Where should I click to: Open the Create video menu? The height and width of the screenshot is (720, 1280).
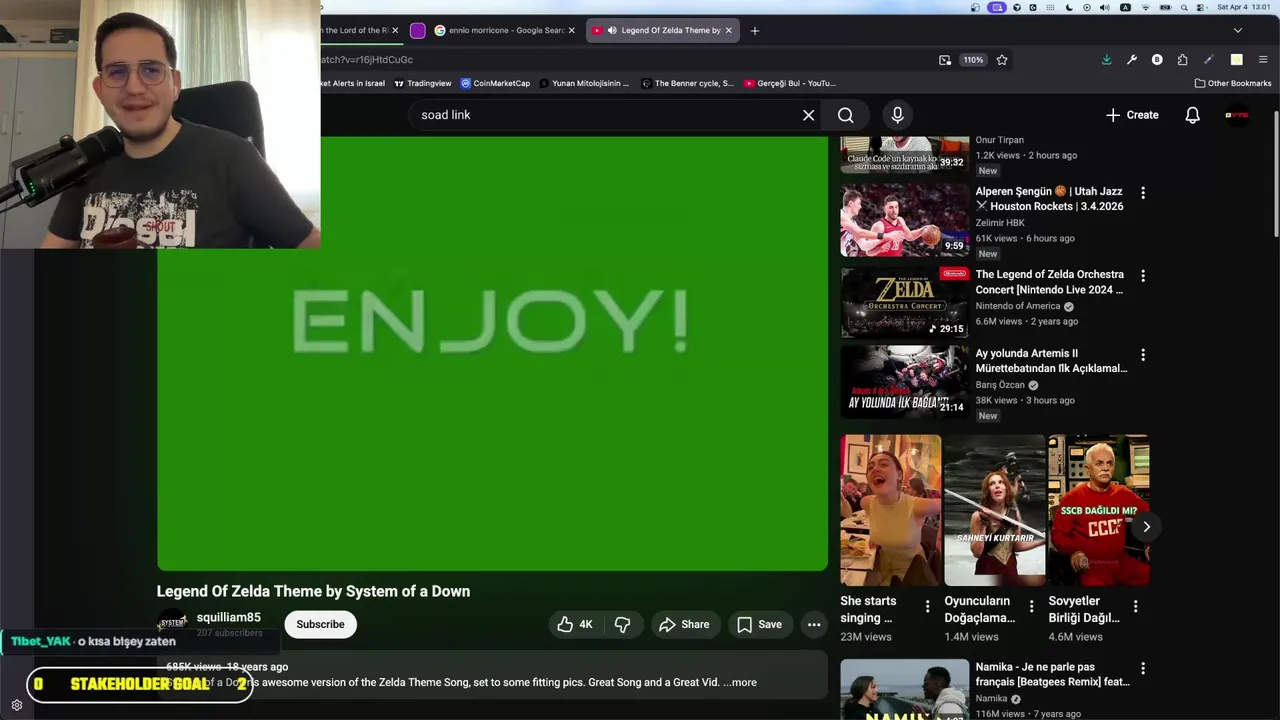click(x=1132, y=115)
